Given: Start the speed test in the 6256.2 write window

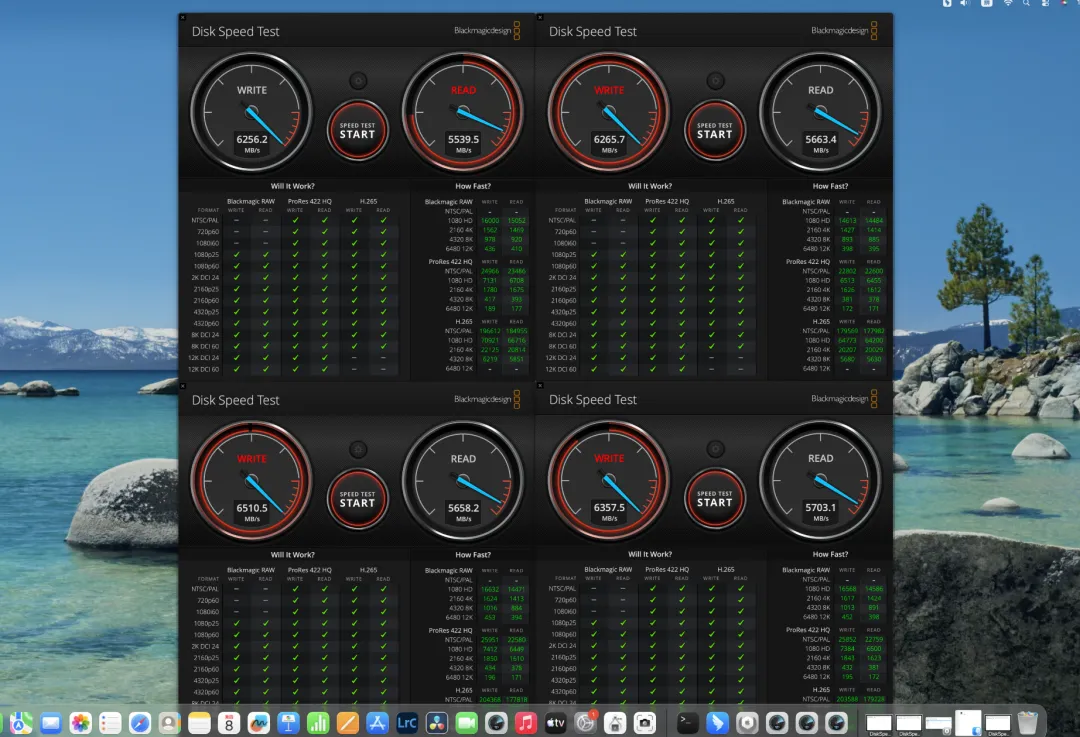Looking at the screenshot, I should [x=357, y=130].
